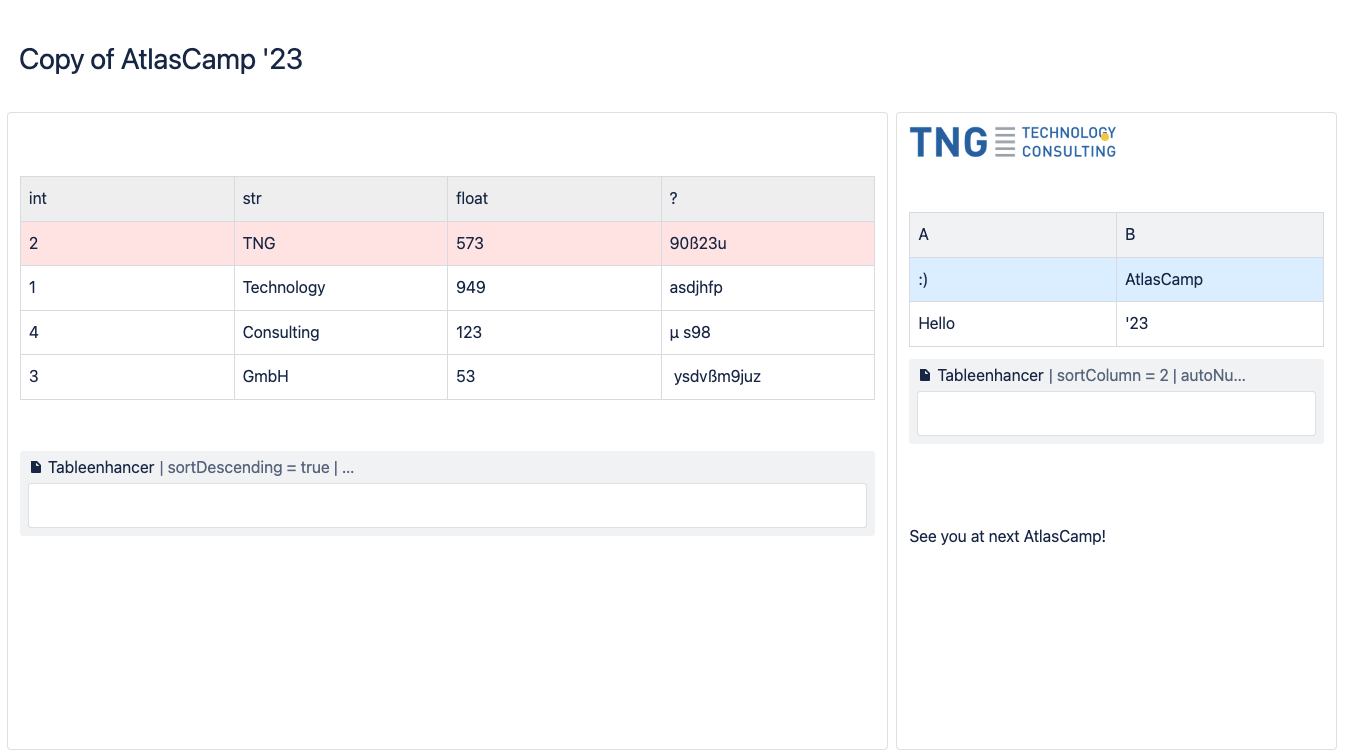The width and height of the screenshot is (1345, 756).
Task: Click the '?' column header
Action: coord(767,199)
